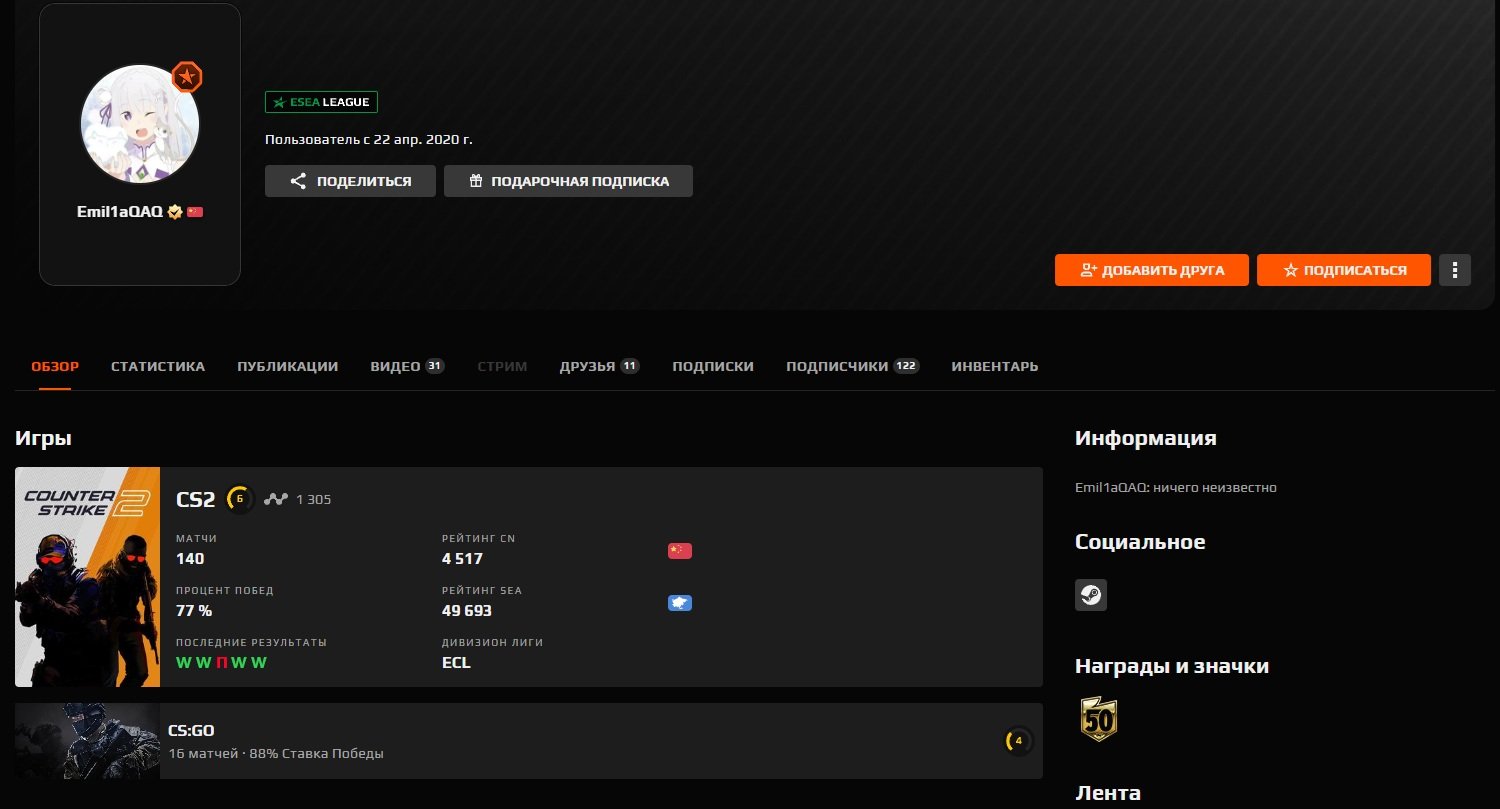Screen dimensions: 1500x809
Task: Click the ECL league division value
Action: [x=456, y=662]
